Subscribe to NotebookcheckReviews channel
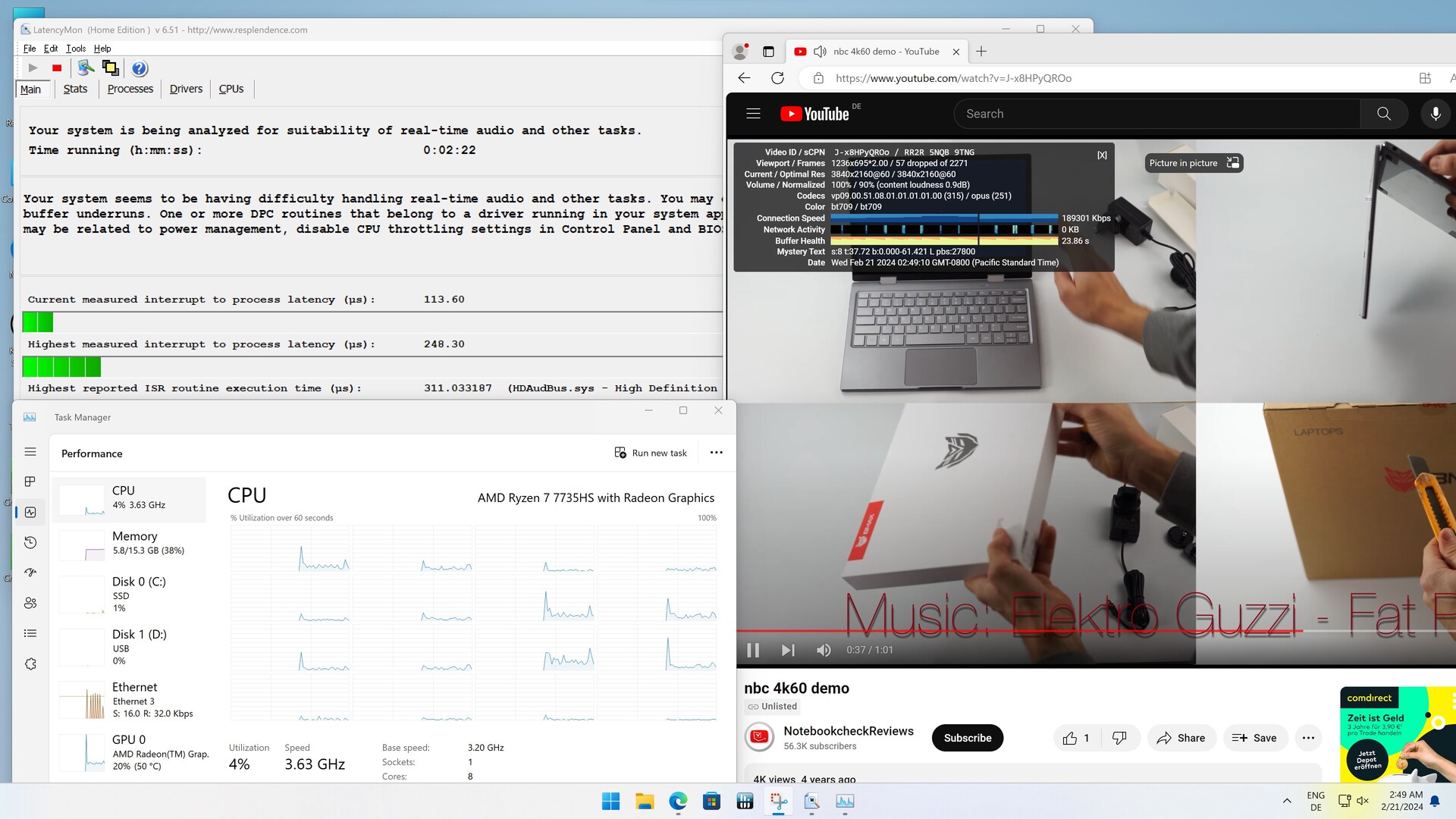 [967, 738]
